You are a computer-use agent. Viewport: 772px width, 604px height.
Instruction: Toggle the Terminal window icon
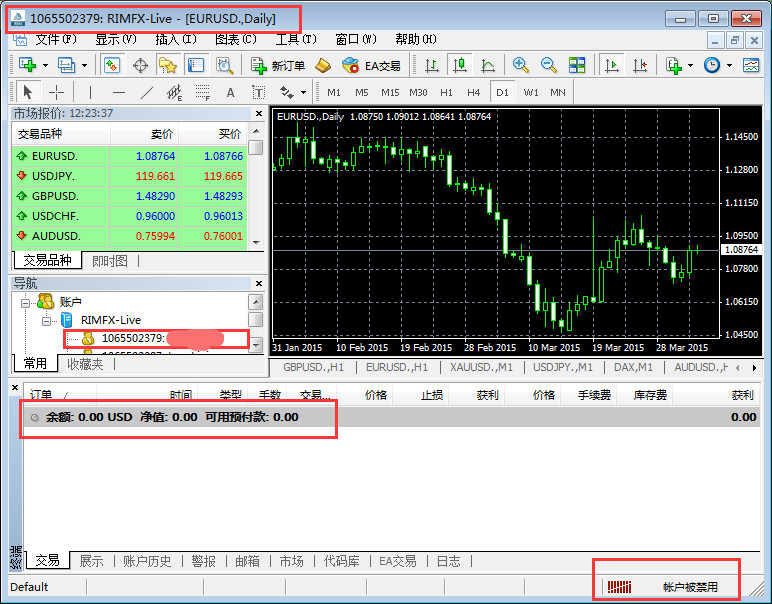tap(196, 65)
